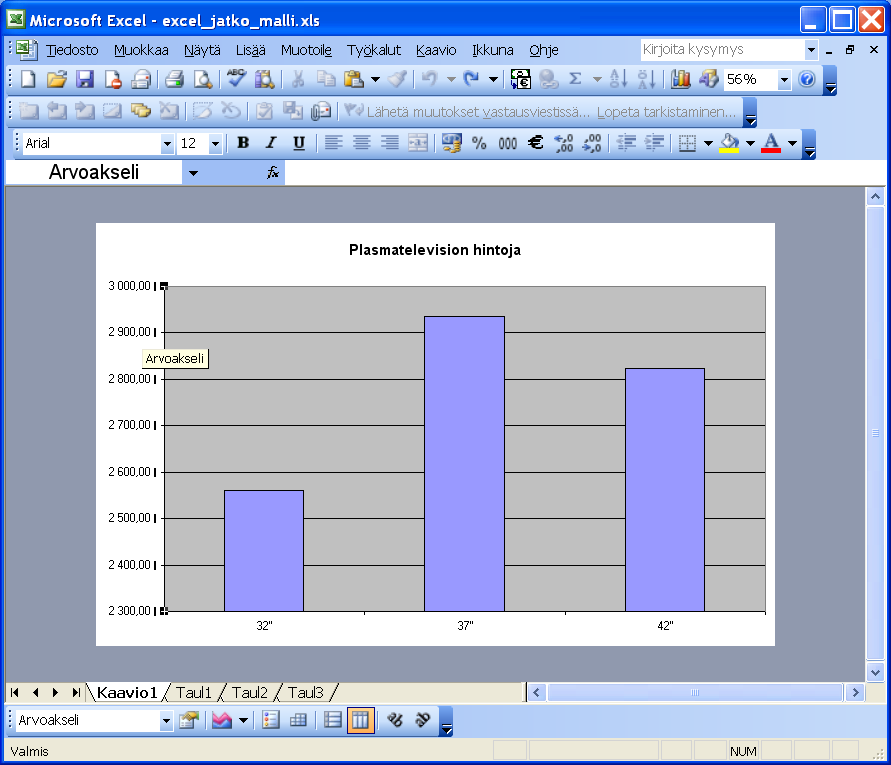The width and height of the screenshot is (891, 765).
Task: Open the Tiedosto menu
Action: (x=72, y=50)
